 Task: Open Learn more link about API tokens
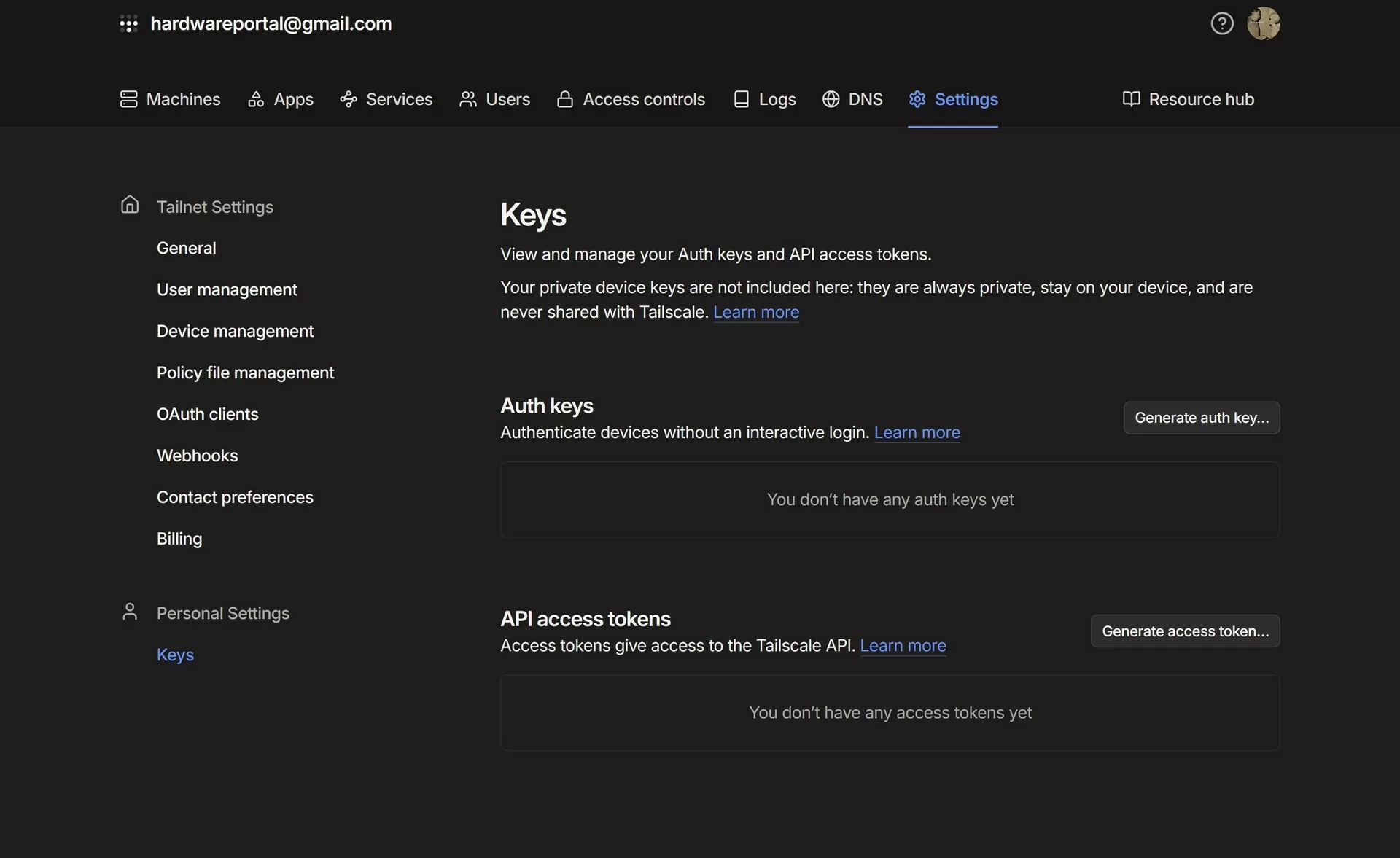tap(903, 646)
